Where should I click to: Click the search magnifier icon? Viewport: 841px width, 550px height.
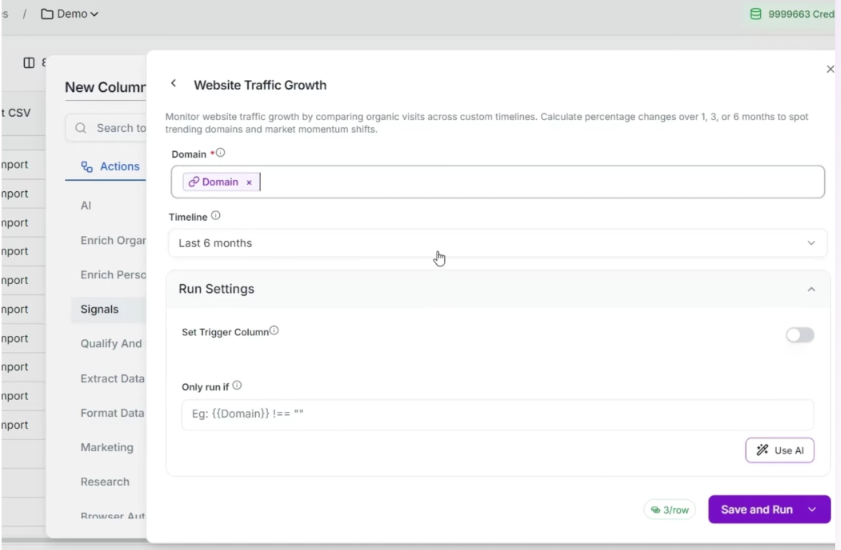click(x=81, y=128)
